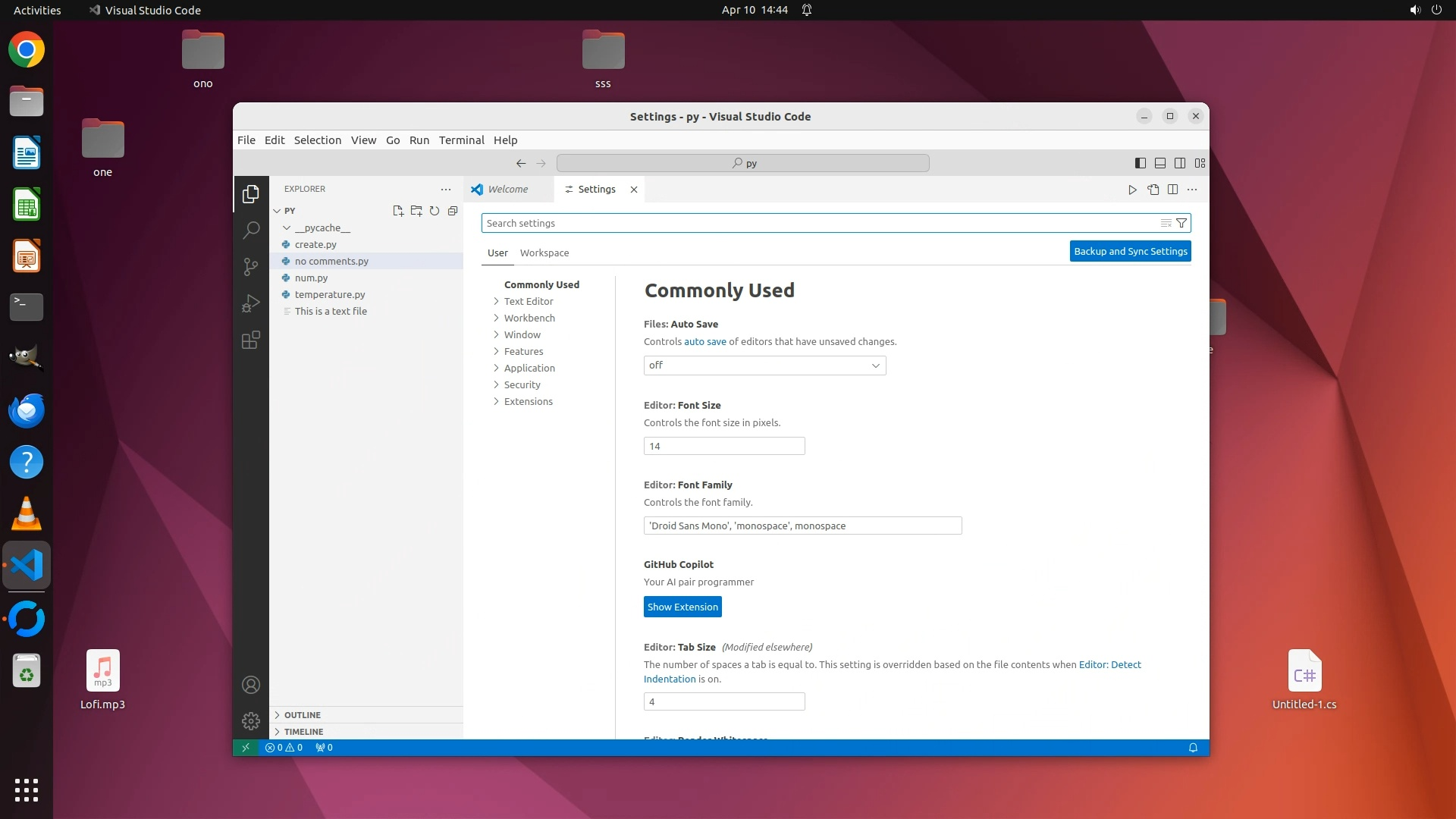The width and height of the screenshot is (1456, 819).
Task: Open the Search view in activity bar
Action: click(x=251, y=230)
